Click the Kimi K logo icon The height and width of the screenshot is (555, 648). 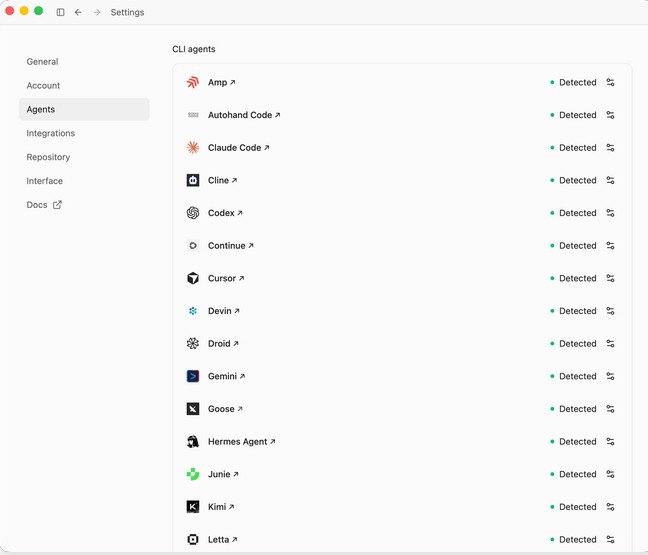[x=193, y=507]
